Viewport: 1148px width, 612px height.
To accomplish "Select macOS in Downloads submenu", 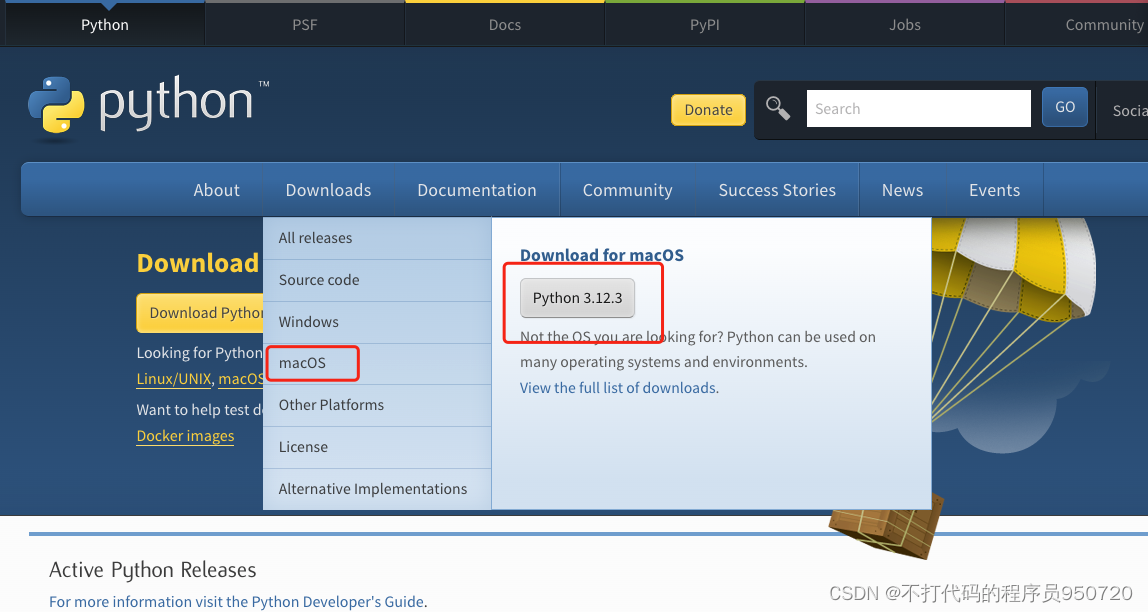I will pos(377,363).
